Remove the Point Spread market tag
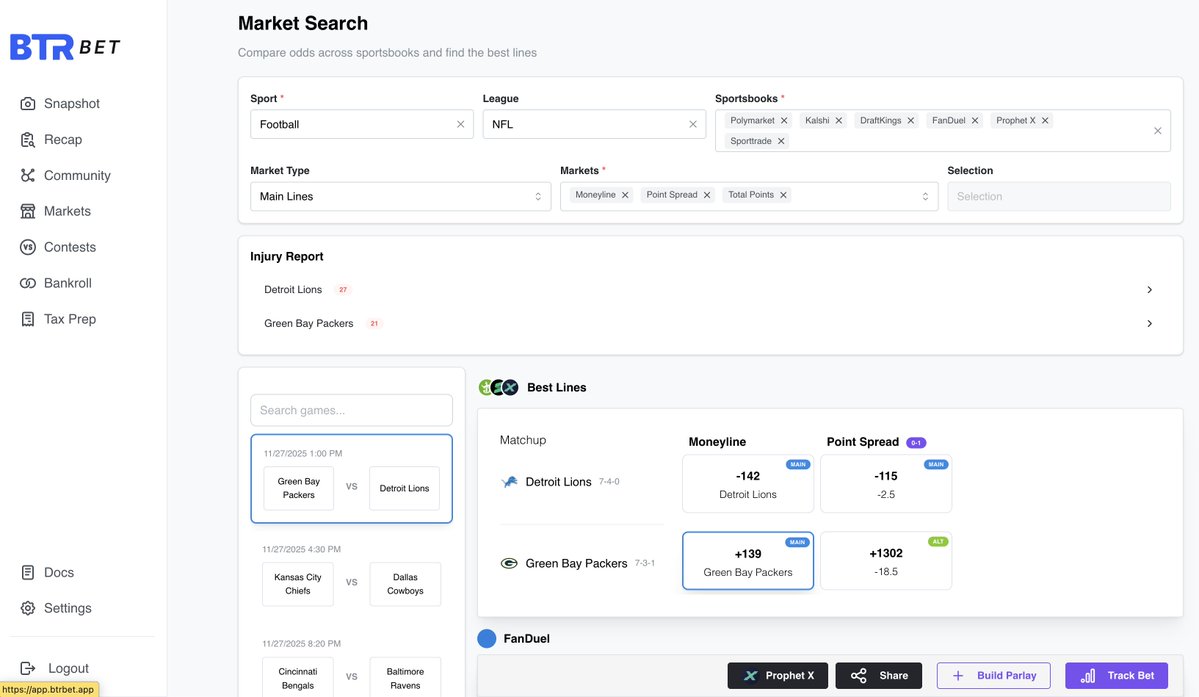 [x=707, y=195]
